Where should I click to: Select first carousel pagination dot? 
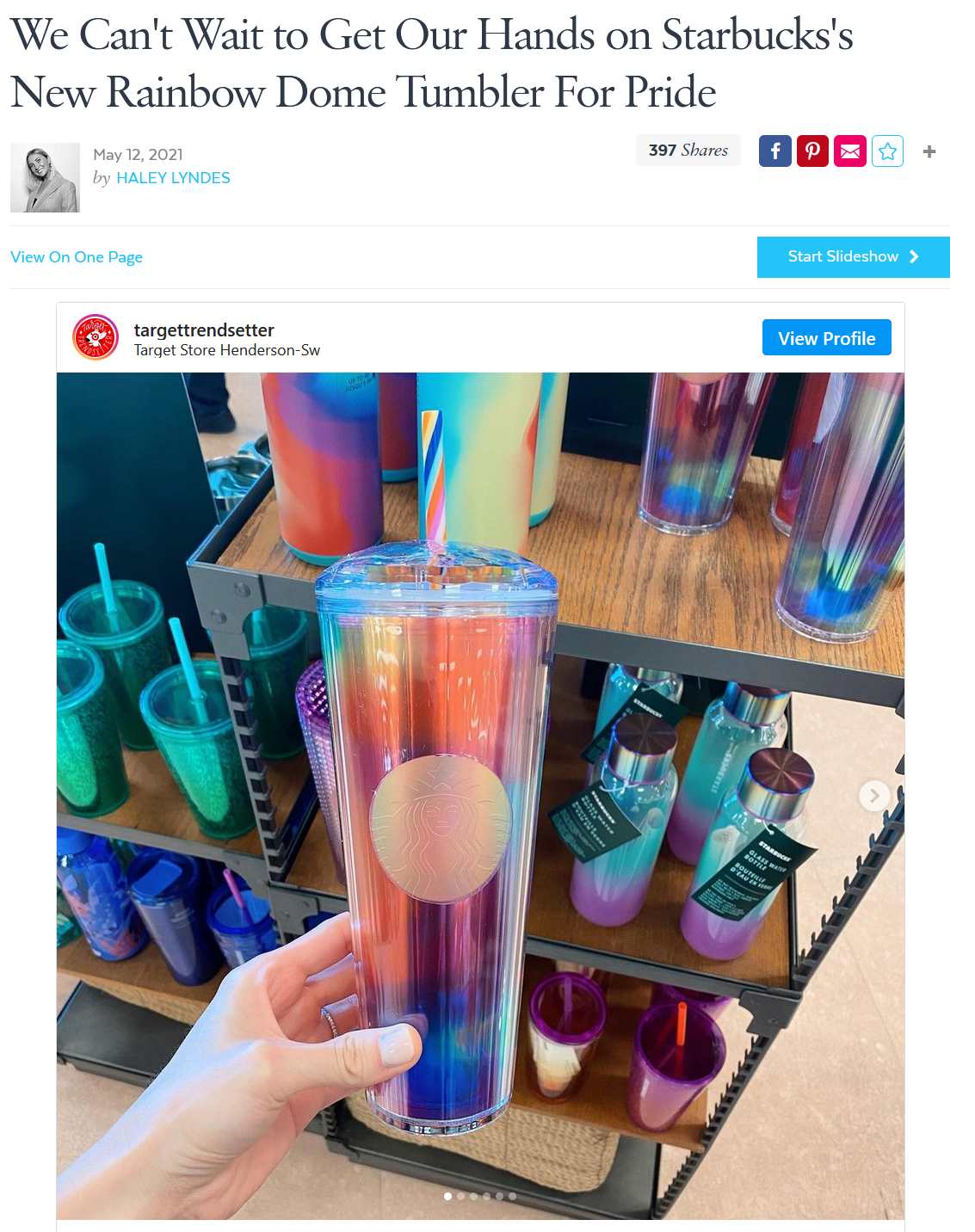click(x=447, y=1196)
